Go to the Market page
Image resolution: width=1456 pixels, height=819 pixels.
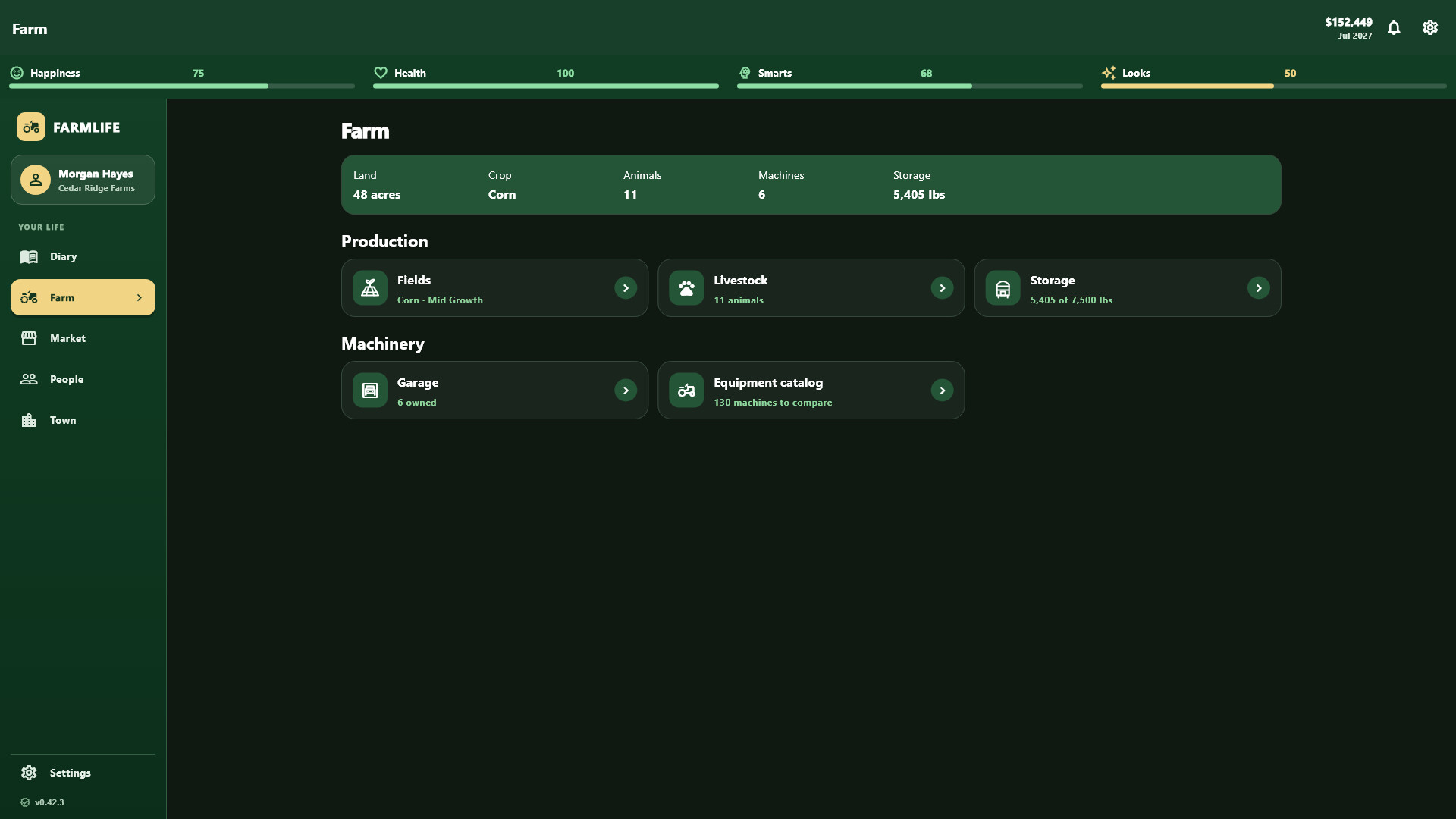(x=83, y=339)
